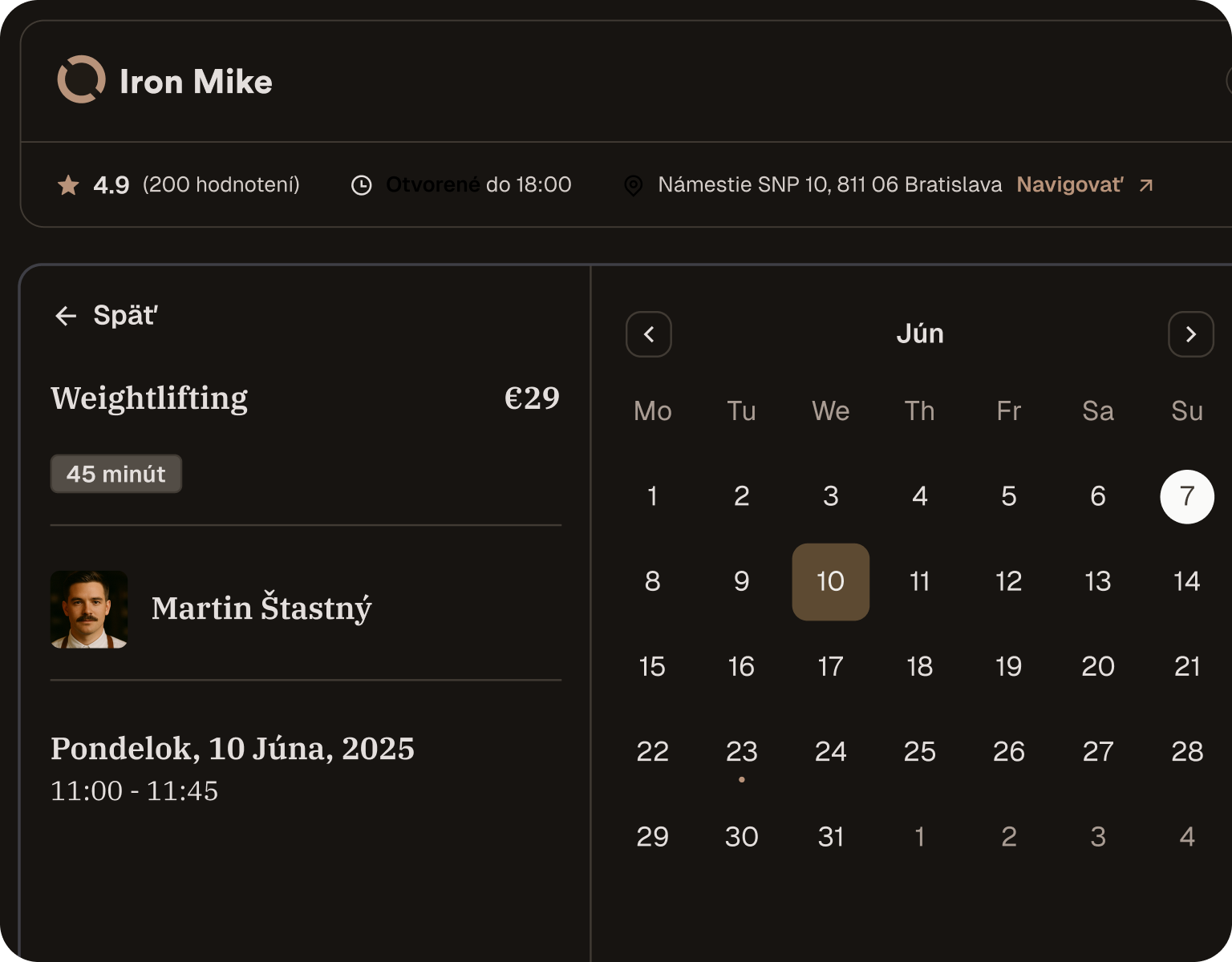Choose date 1 in first calendar row
The image size is (1232, 962).
652,496
